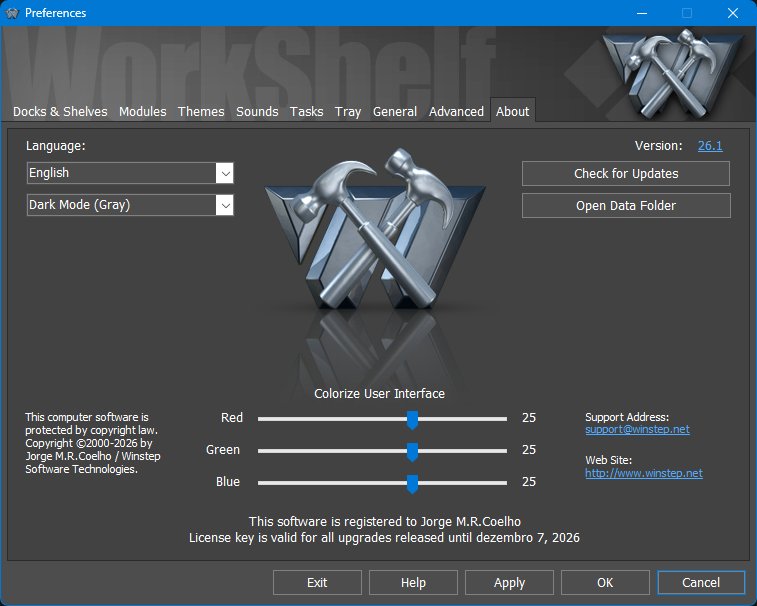The image size is (757, 606).
Task: Show the Advanced tab
Action: tap(456, 112)
